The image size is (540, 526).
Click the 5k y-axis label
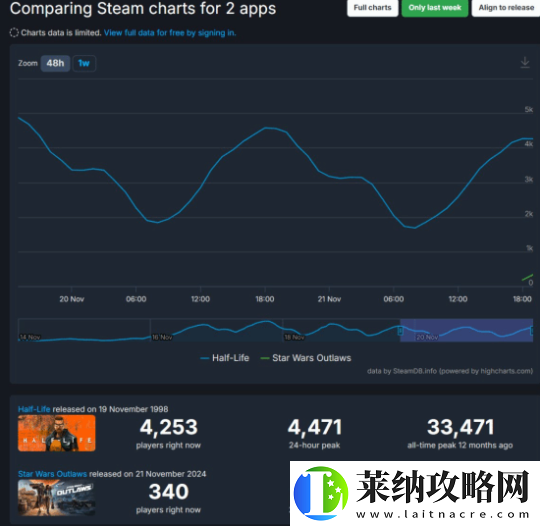[x=529, y=110]
